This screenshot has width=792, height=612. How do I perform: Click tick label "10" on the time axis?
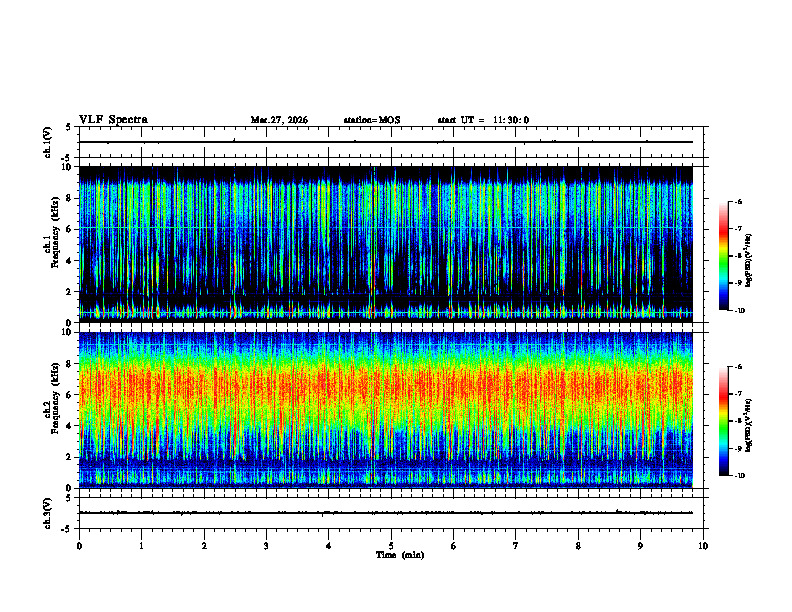click(x=703, y=546)
